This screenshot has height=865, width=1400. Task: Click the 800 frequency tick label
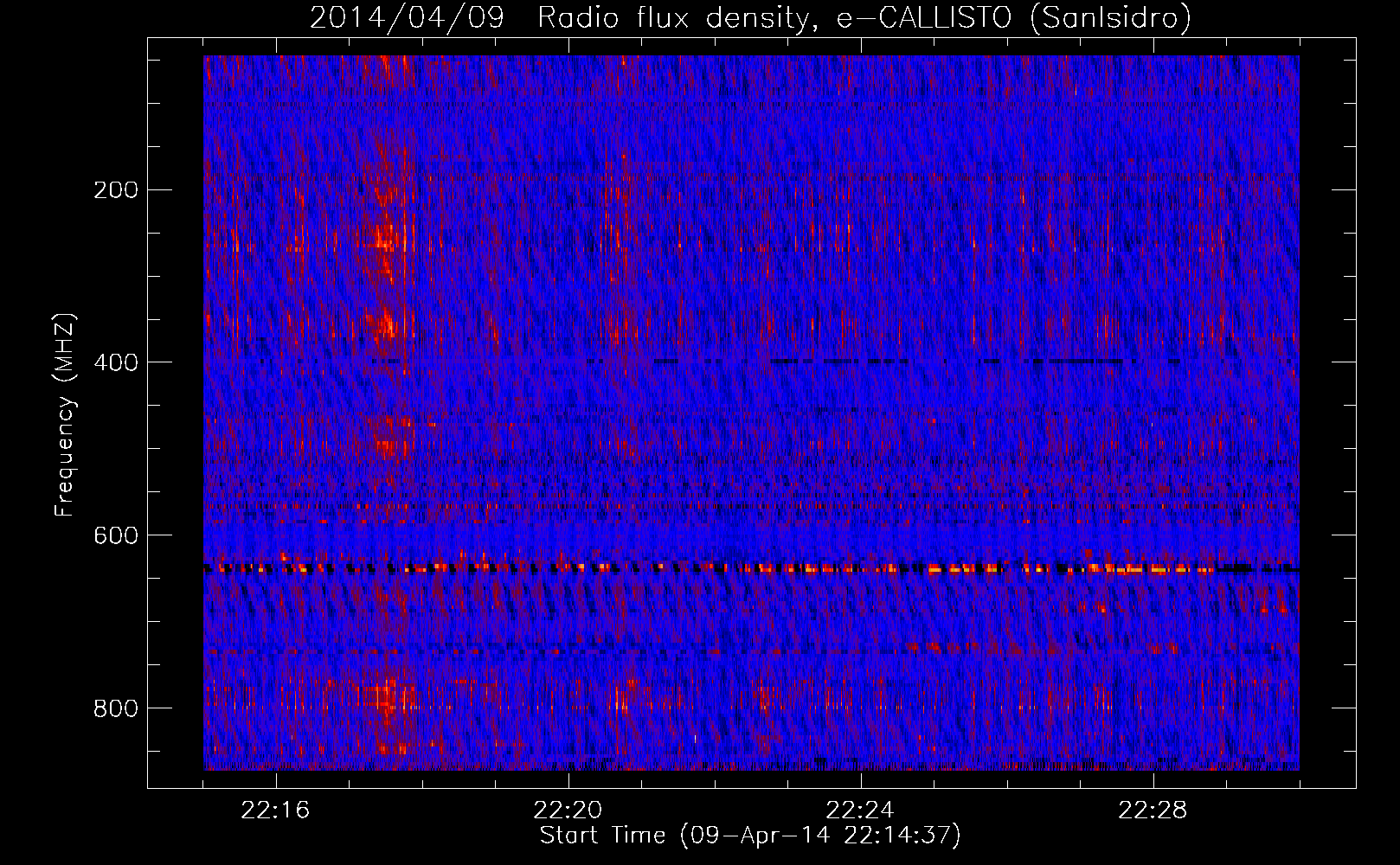pyautogui.click(x=116, y=708)
